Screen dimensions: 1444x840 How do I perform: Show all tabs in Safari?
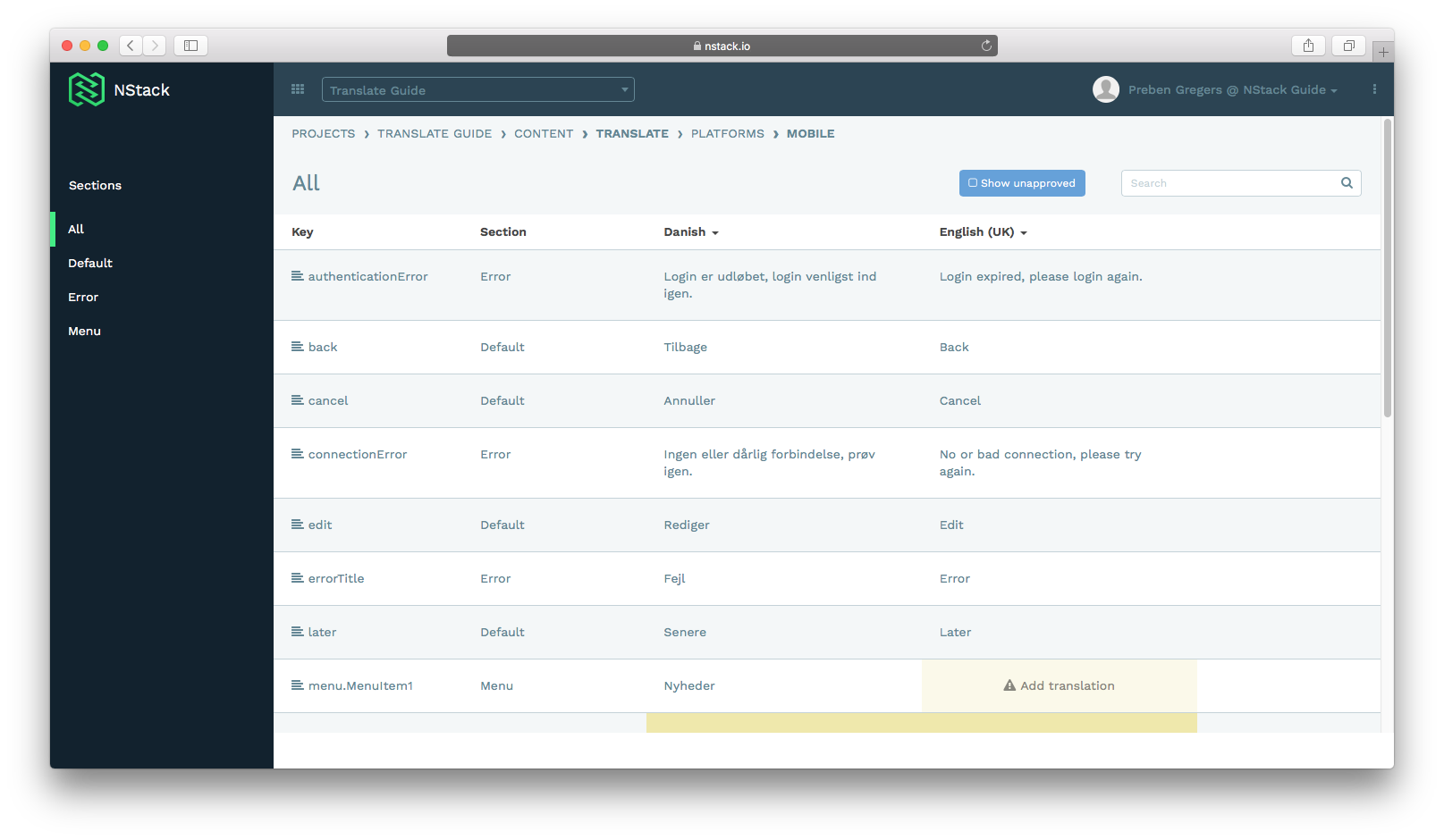pyautogui.click(x=1348, y=46)
